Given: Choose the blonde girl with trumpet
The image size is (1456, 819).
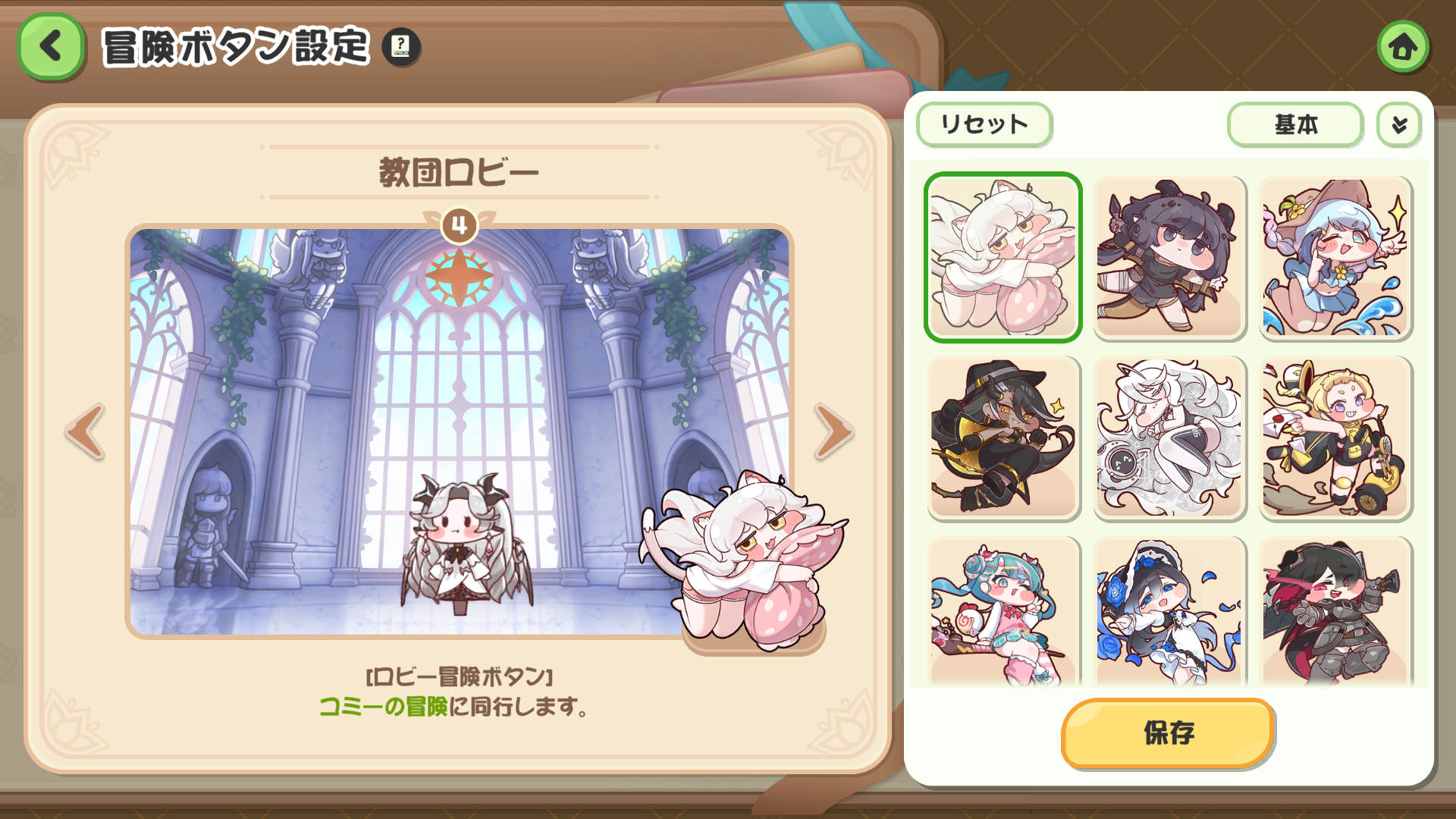Looking at the screenshot, I should (1335, 438).
